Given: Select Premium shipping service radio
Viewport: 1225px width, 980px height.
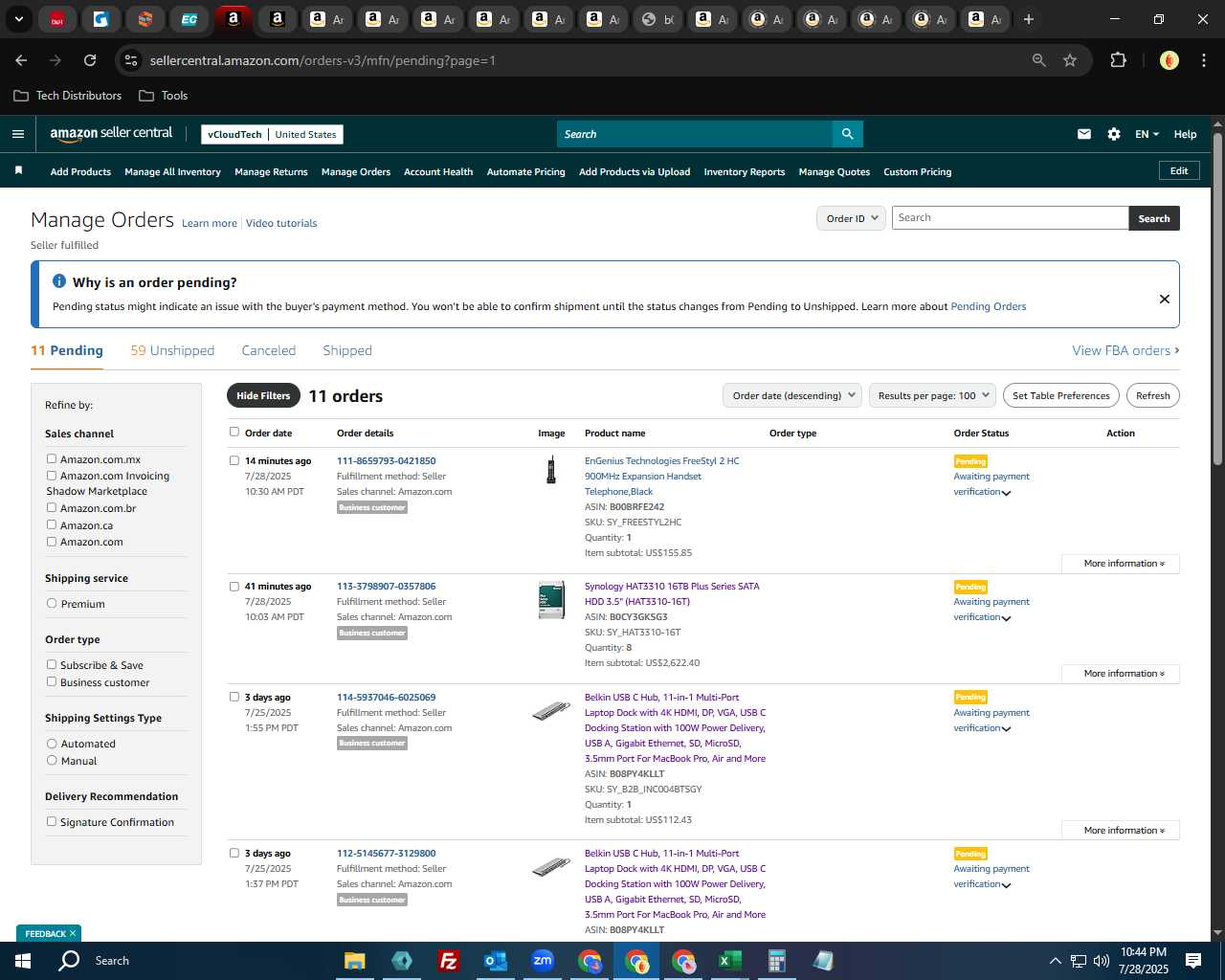Looking at the screenshot, I should point(52,604).
